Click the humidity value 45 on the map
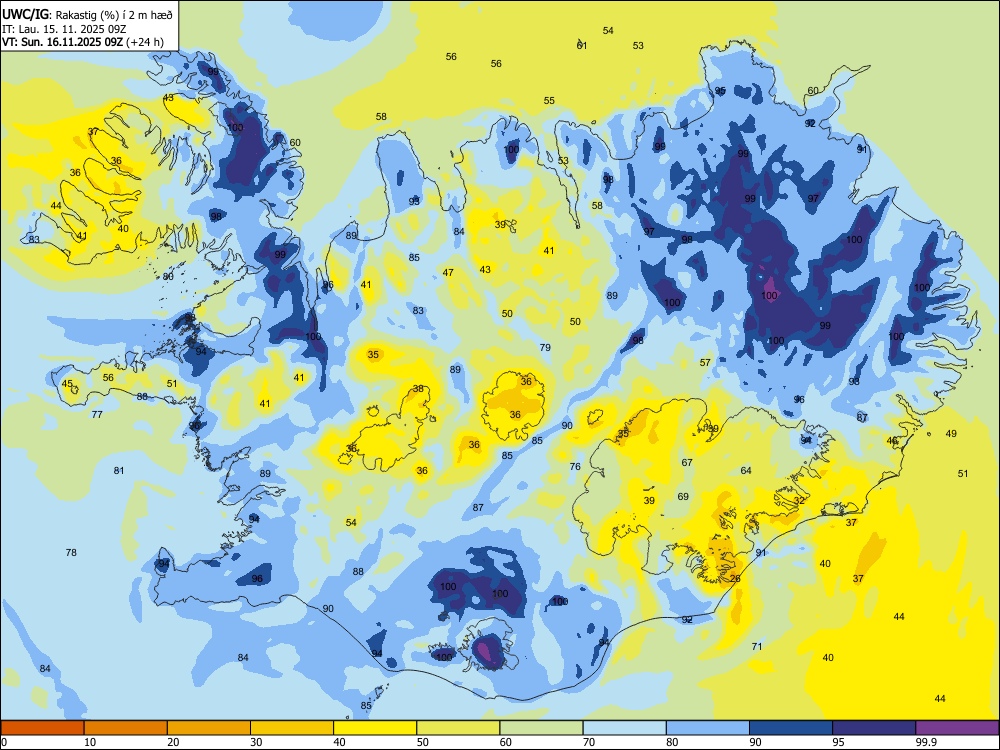This screenshot has width=1000, height=750. point(67,384)
